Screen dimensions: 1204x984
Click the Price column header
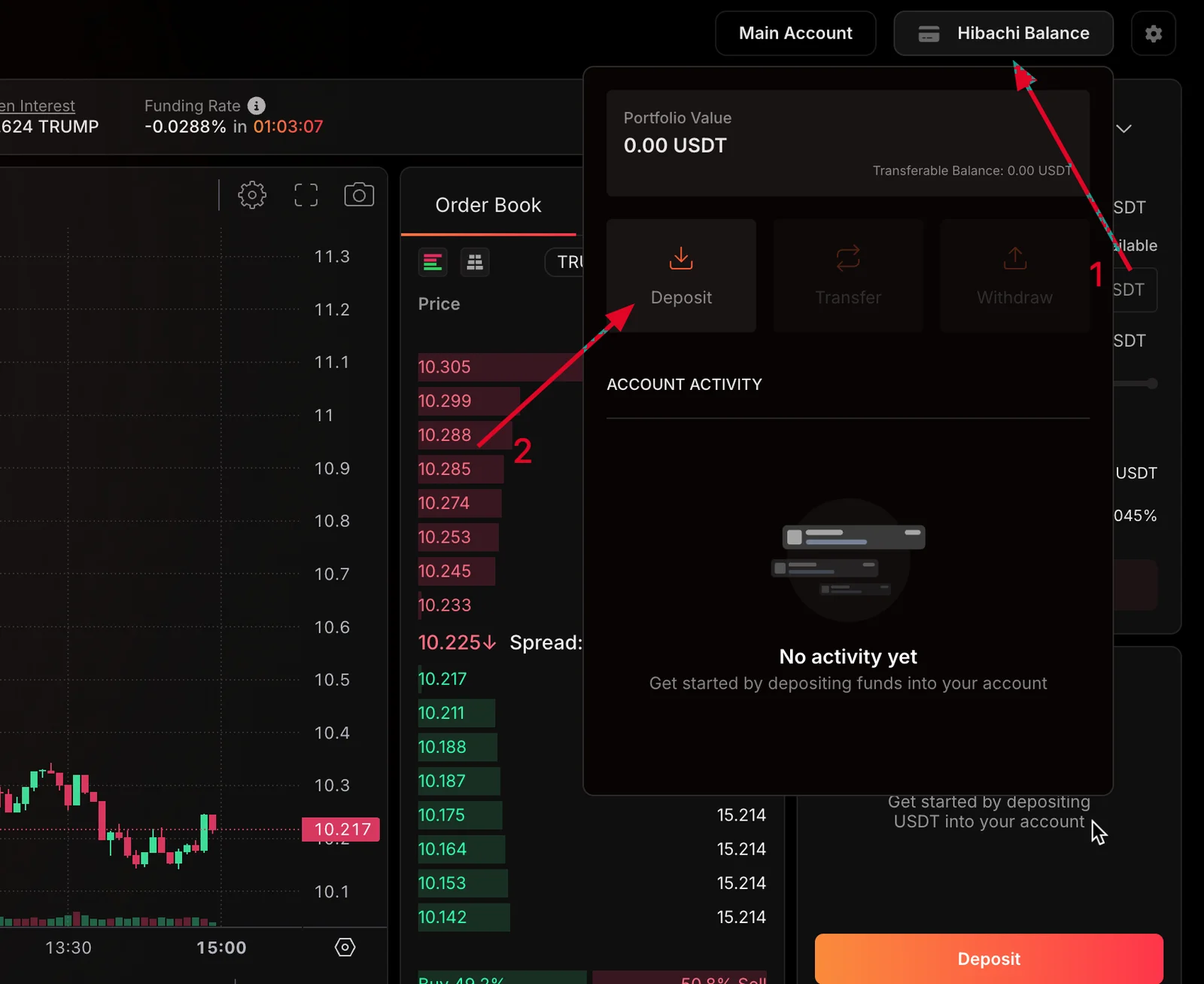tap(439, 303)
